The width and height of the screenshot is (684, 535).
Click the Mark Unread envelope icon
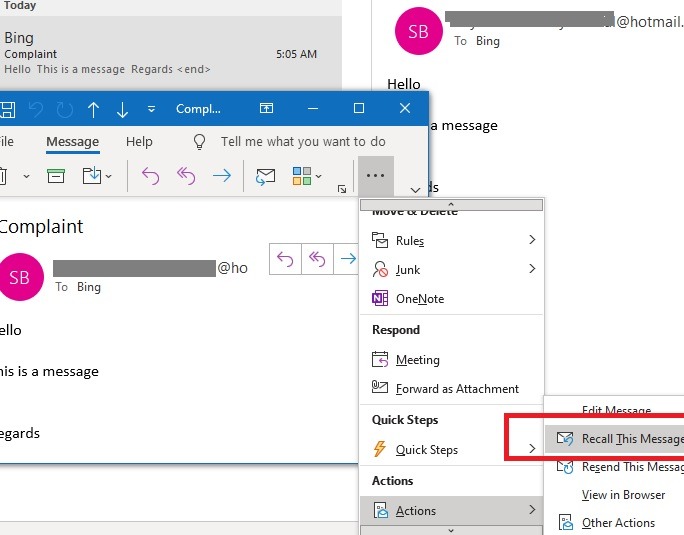pos(265,176)
